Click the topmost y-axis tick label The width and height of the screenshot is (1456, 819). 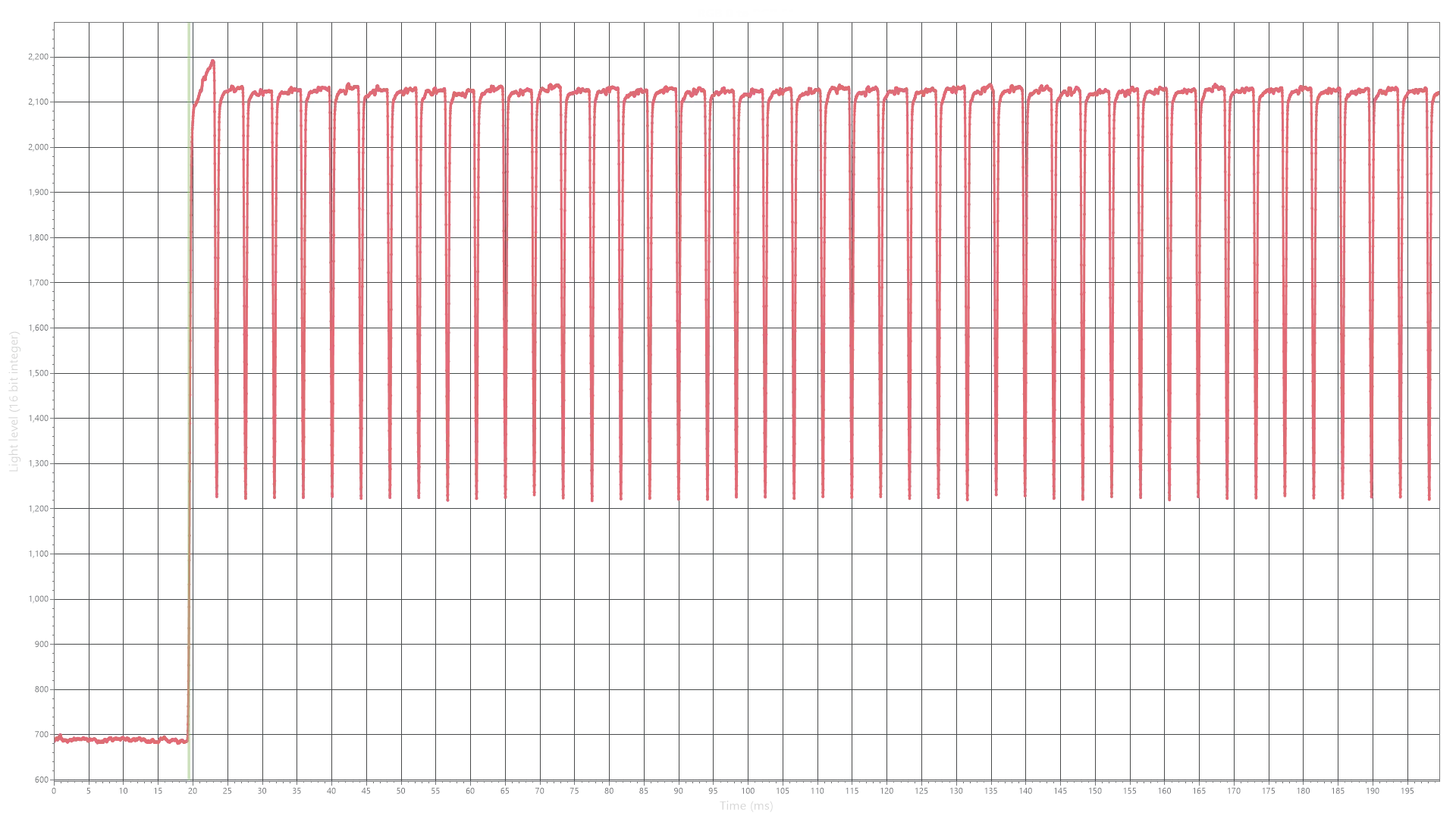[36, 55]
